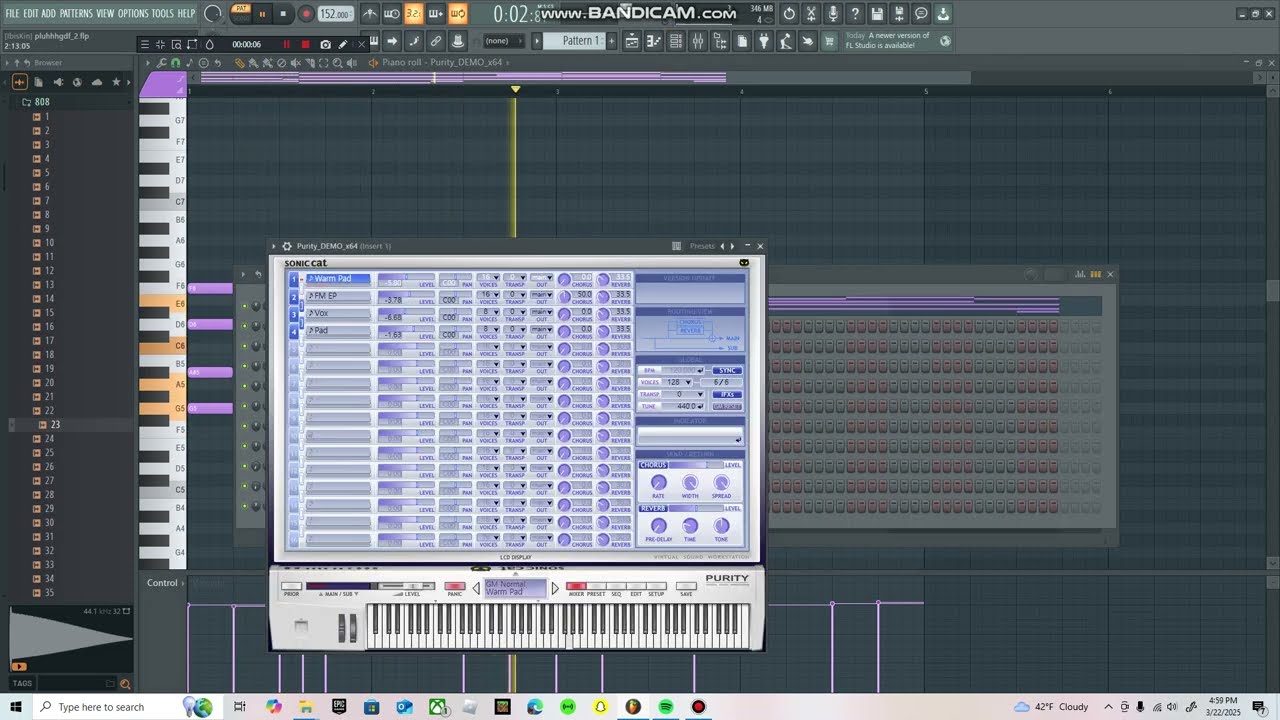
Task: Toggle the countdown before recording icon
Action: point(413,14)
